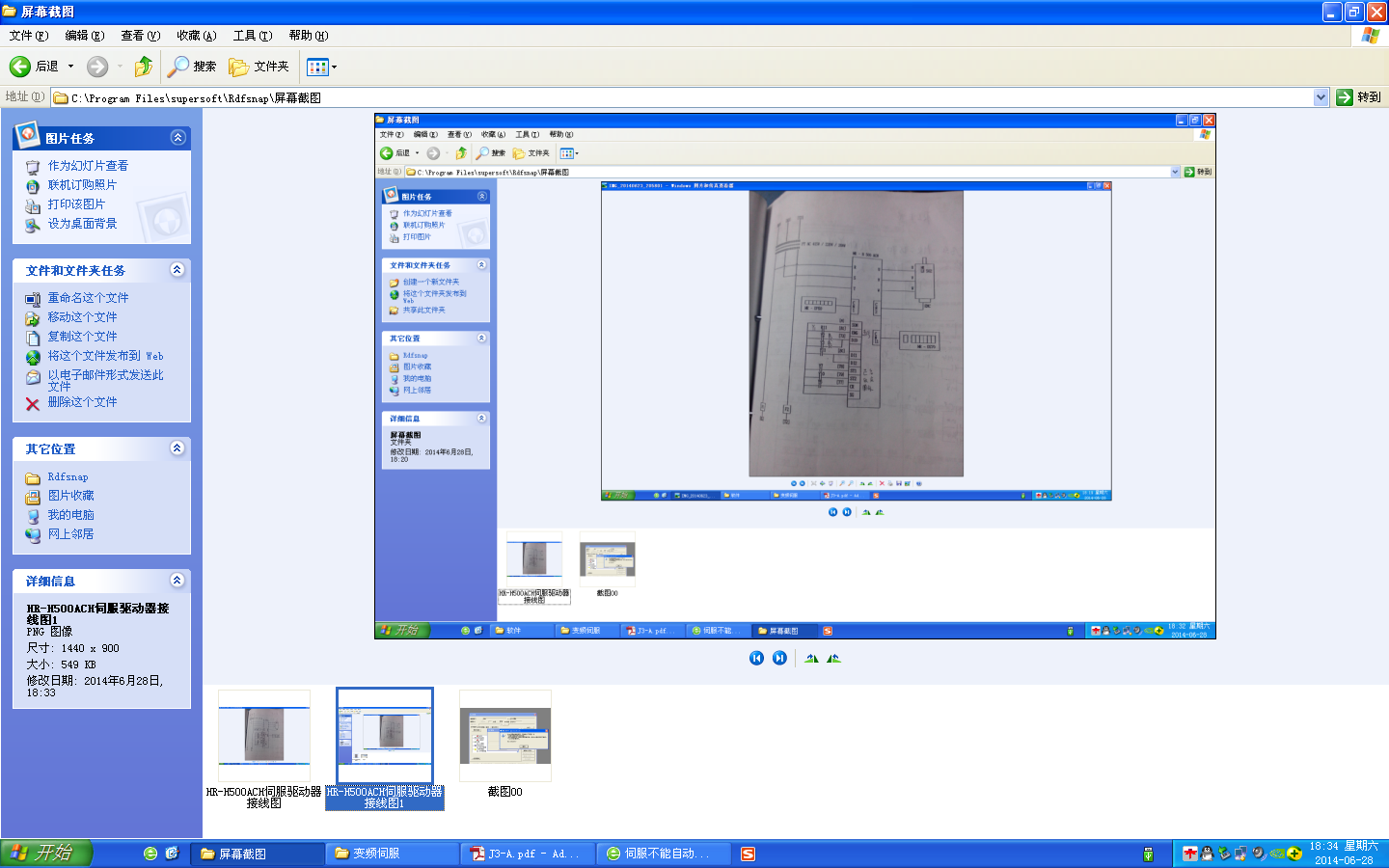The height and width of the screenshot is (868, 1389).
Task: Click the 作为幻灯片查看 link
Action: point(88,166)
